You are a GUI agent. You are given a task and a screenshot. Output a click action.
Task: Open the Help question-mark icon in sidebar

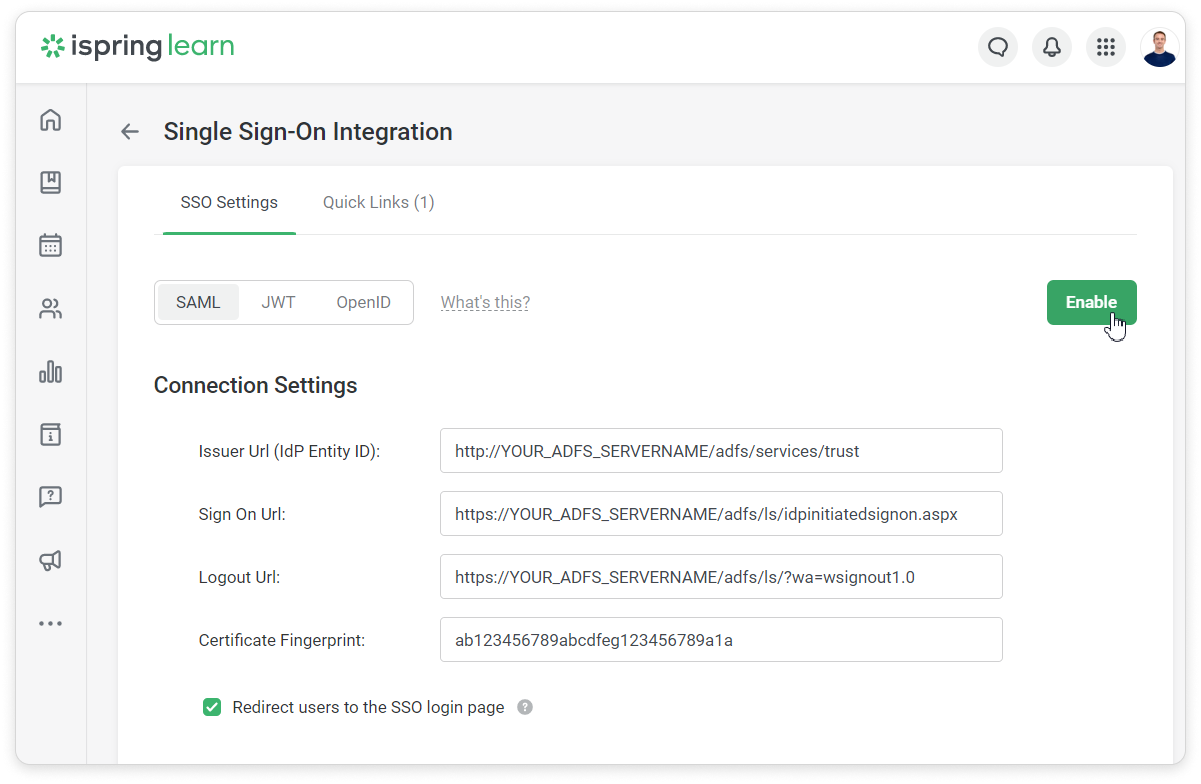coord(50,497)
